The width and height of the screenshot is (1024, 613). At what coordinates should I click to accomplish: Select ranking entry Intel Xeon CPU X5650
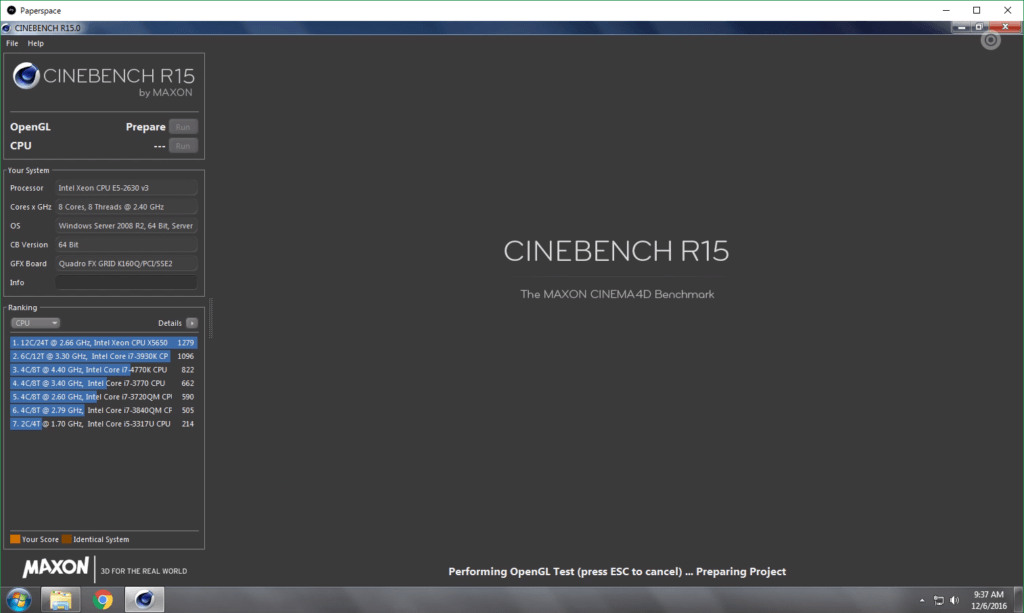pos(103,343)
